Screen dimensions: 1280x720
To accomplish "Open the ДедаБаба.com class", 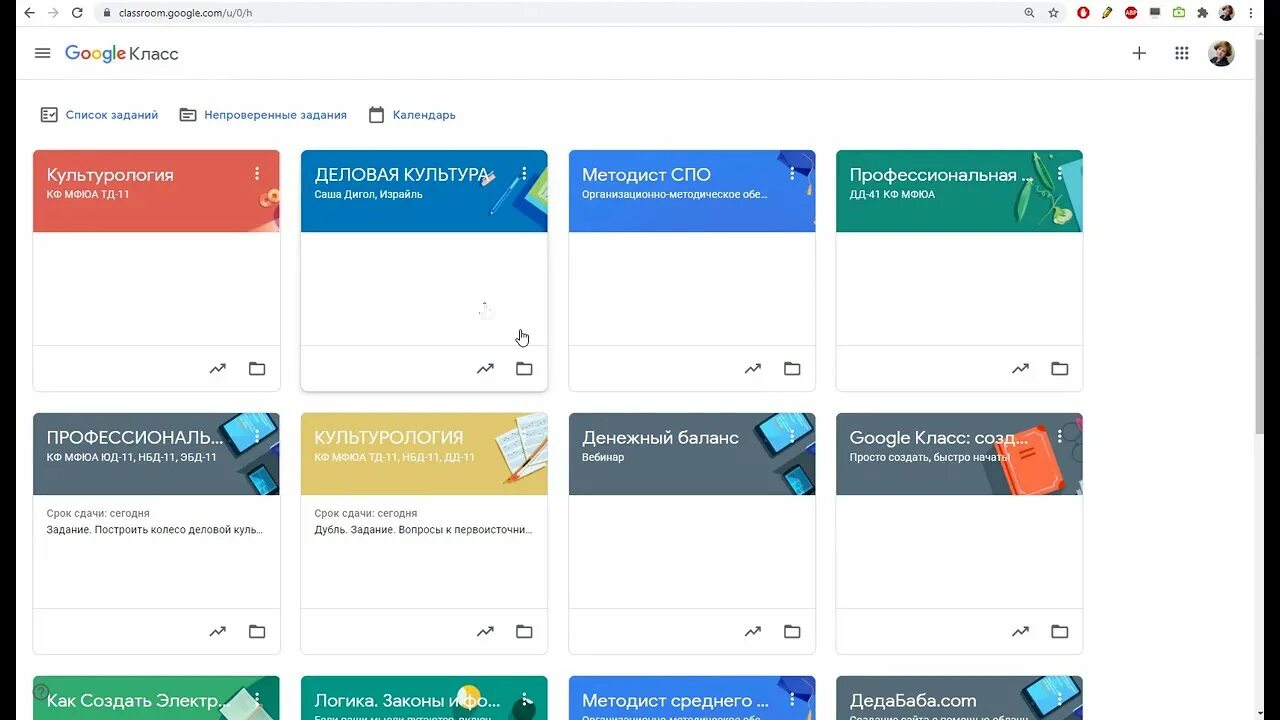I will (912, 701).
